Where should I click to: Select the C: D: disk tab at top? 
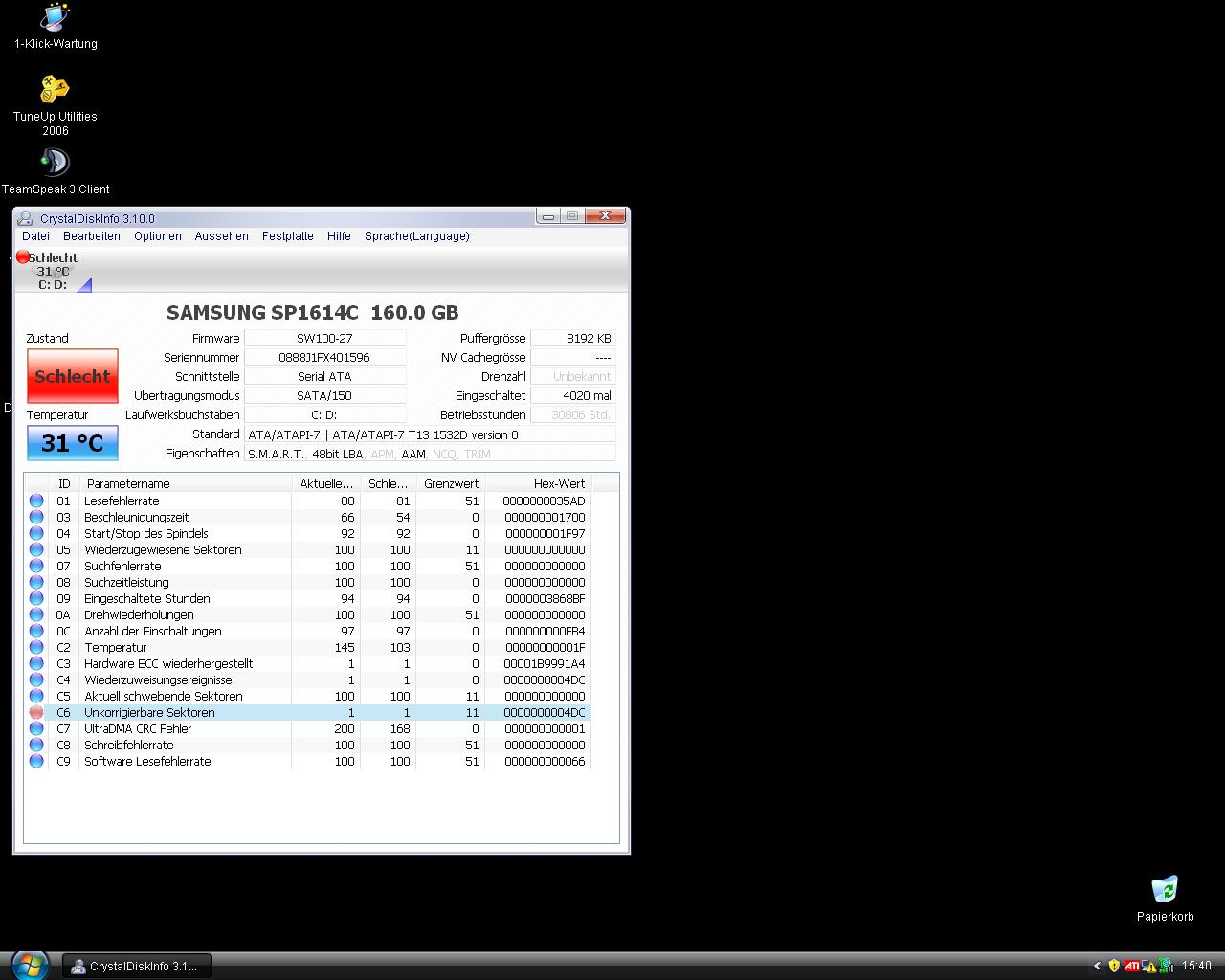[53, 271]
